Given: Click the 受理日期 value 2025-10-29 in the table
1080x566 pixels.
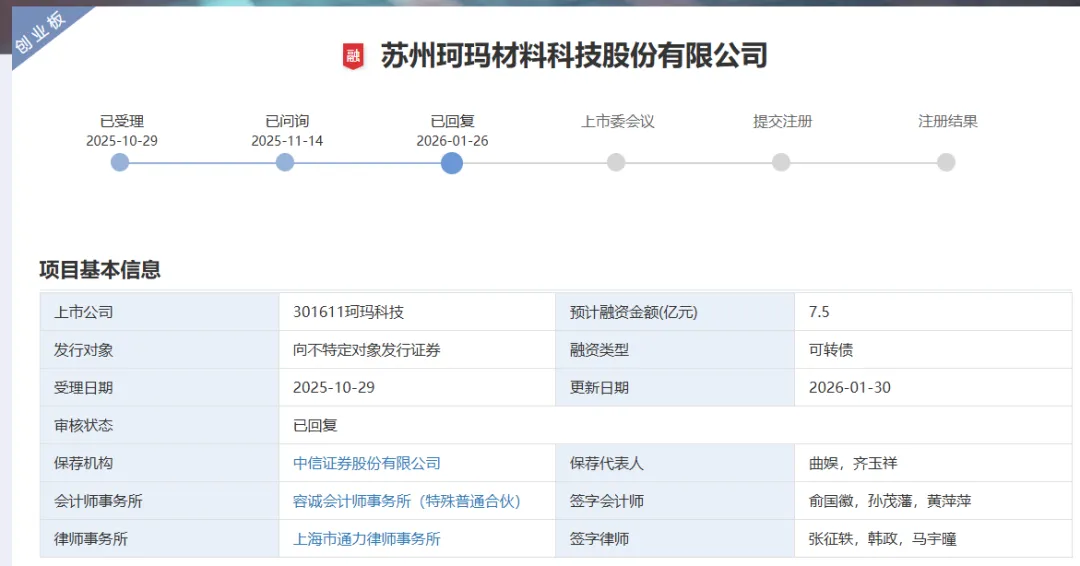Looking at the screenshot, I should point(333,388).
